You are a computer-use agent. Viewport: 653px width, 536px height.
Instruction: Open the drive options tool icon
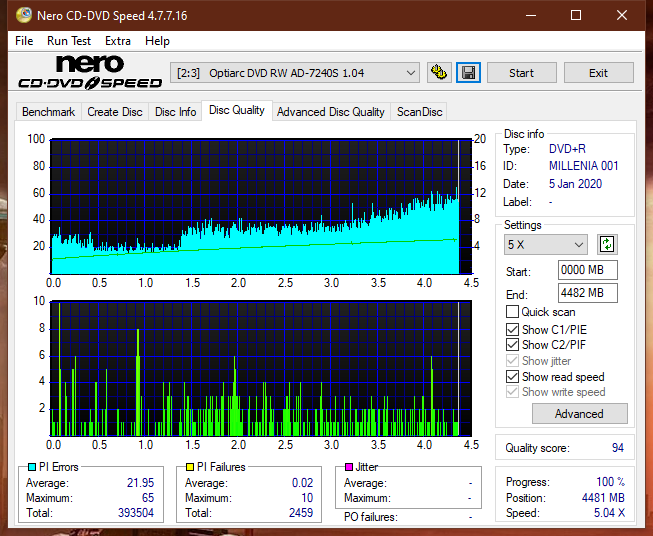tap(439, 73)
